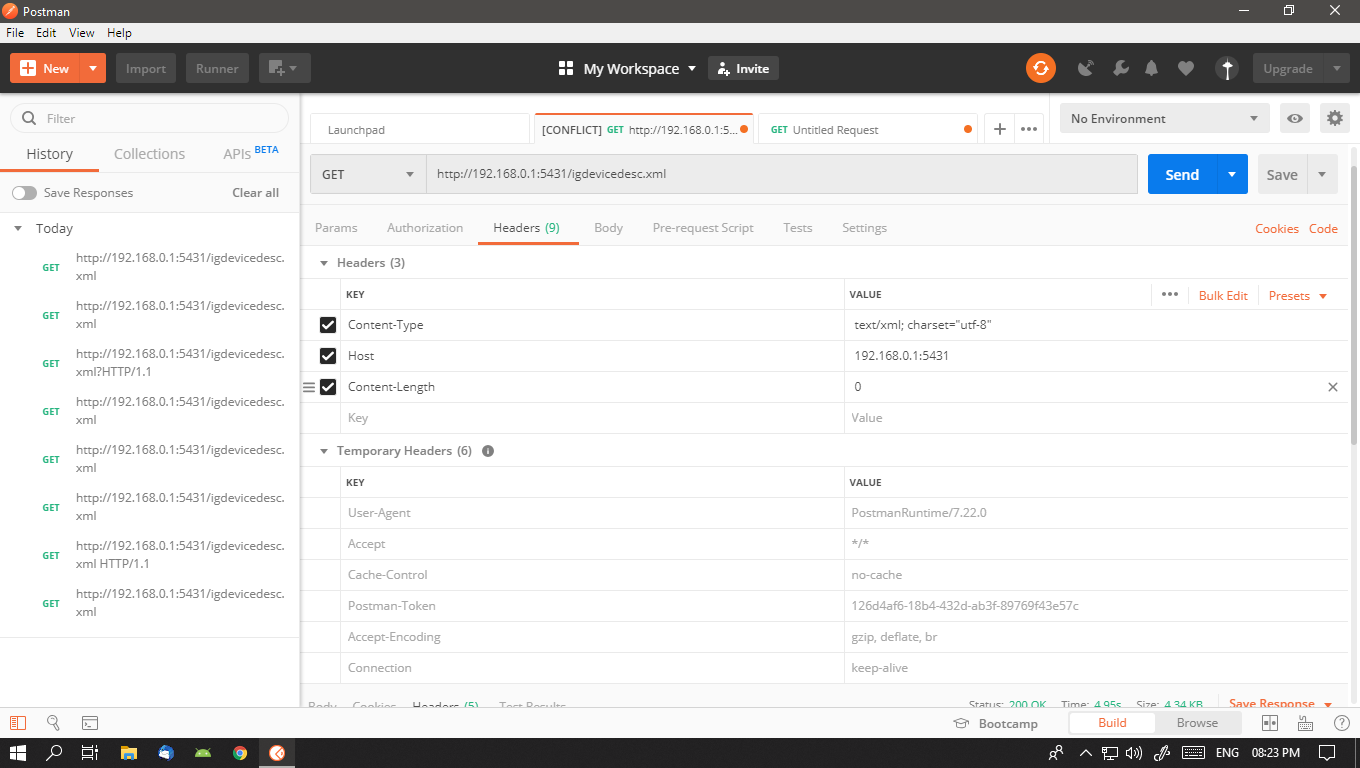1360x768 pixels.
Task: Open the Upgrade dropdown arrow
Action: pyautogui.click(x=1337, y=68)
